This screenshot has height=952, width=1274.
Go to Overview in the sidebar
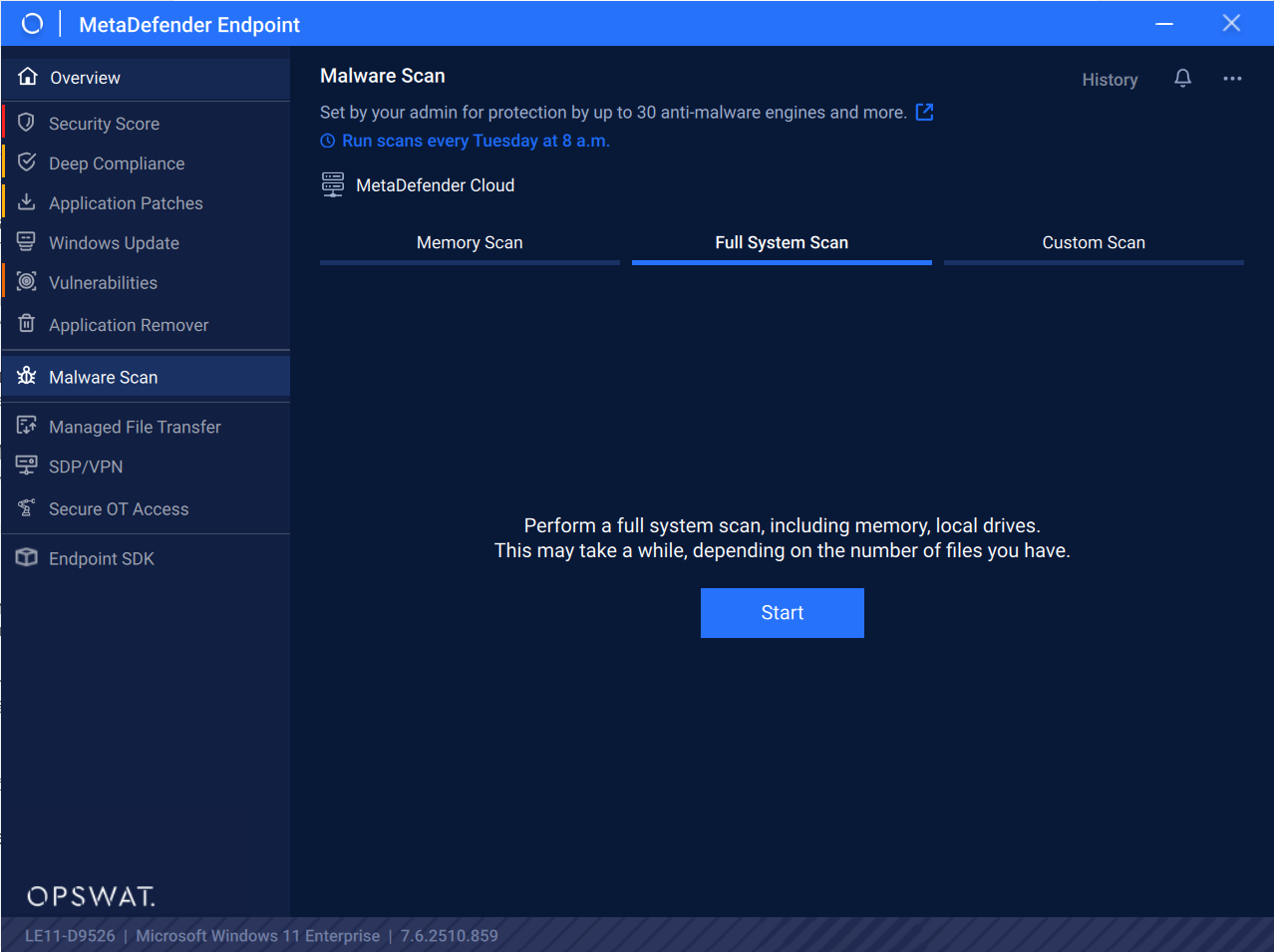pos(85,78)
